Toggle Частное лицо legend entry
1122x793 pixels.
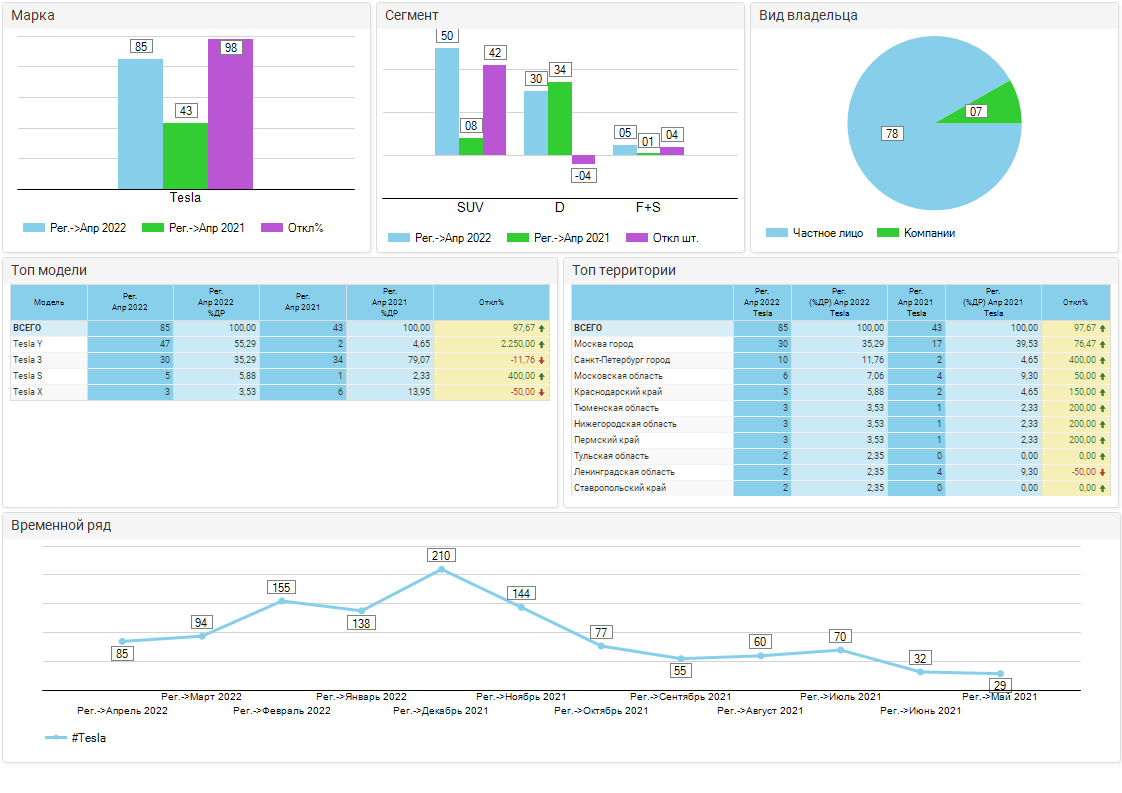(777, 233)
